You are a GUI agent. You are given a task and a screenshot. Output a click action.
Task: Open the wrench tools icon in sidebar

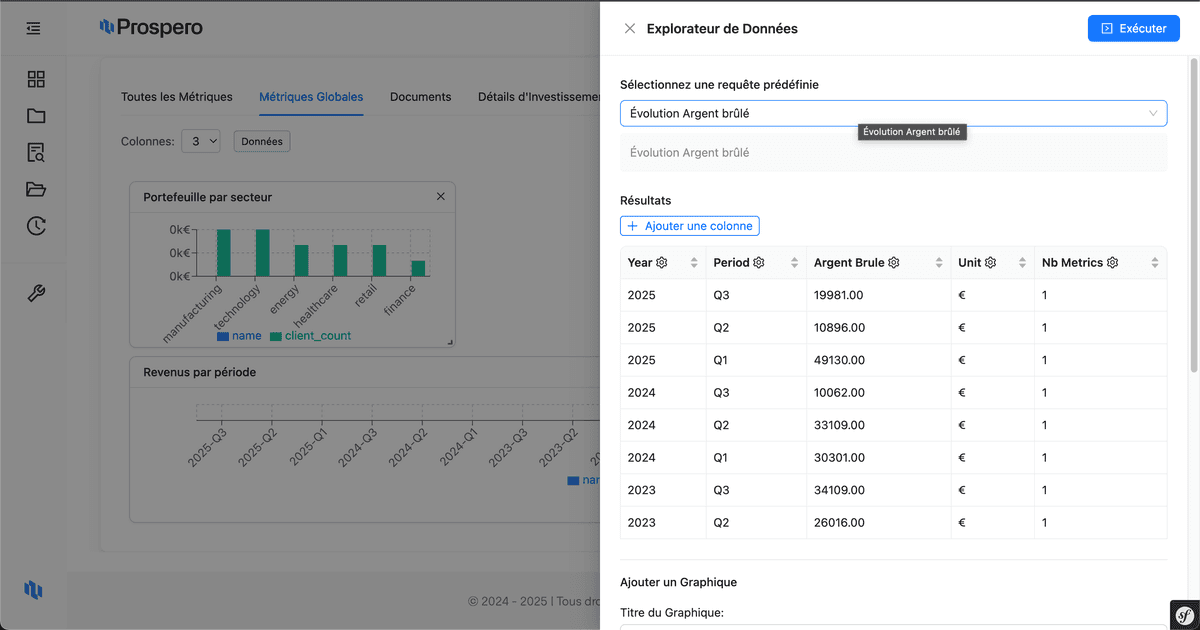[36, 293]
